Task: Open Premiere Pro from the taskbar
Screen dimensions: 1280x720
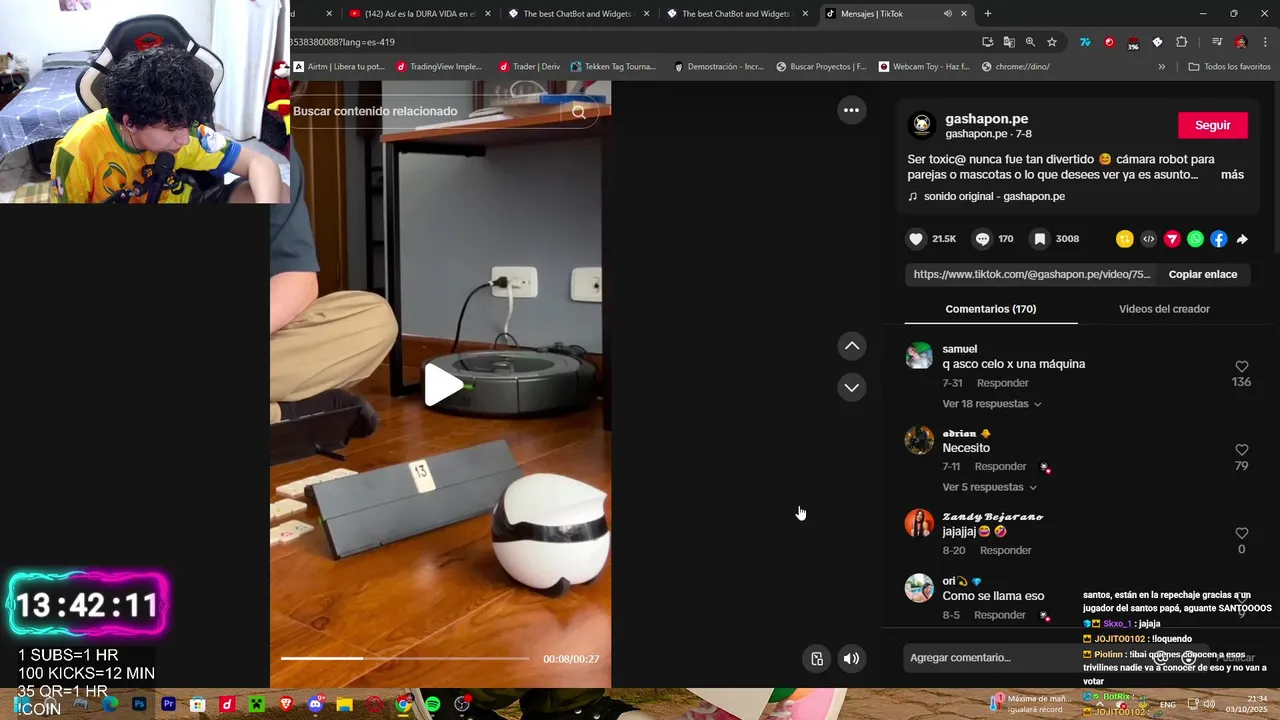Action: [169, 705]
